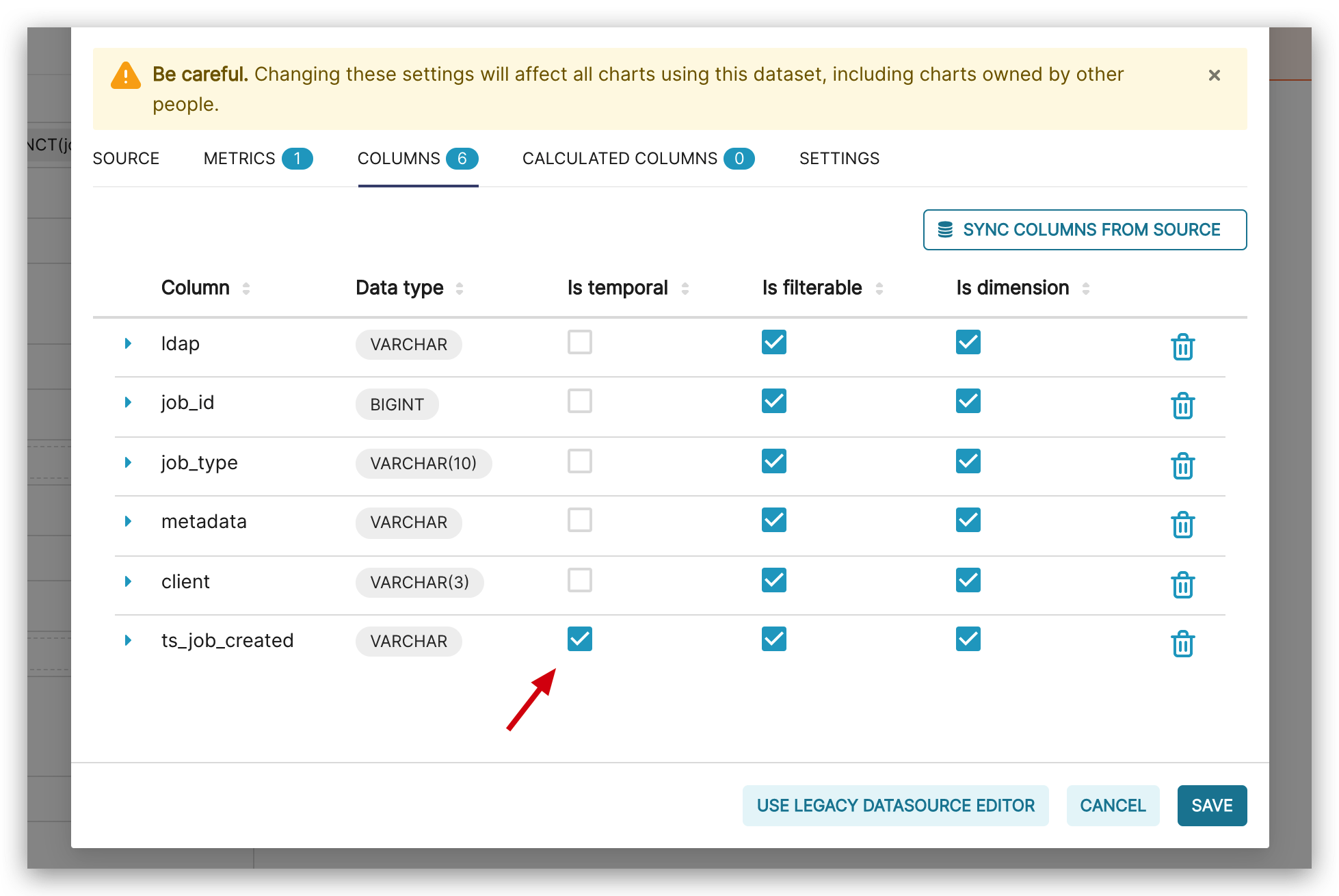Enable Is temporal for job_id column

click(579, 401)
